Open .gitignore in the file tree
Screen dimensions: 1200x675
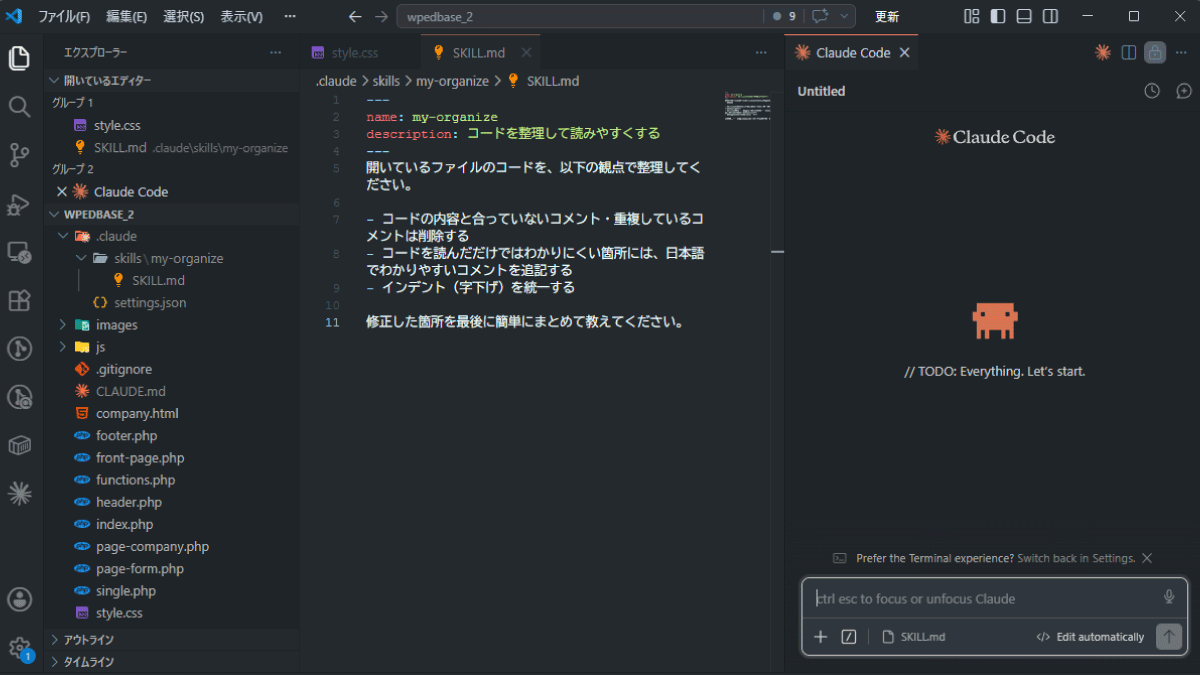point(124,369)
